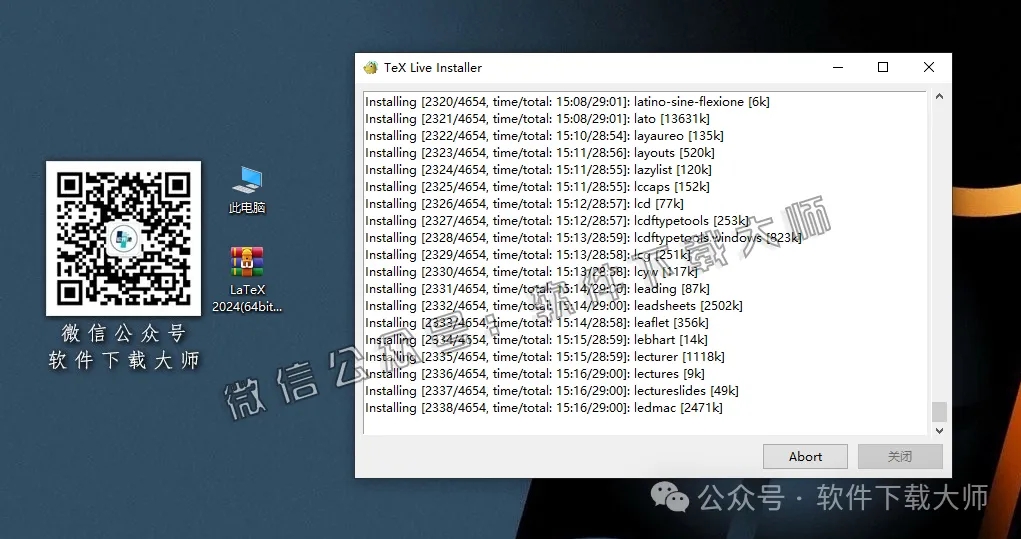Click the log line installing lato
This screenshot has width=1021, height=539.
(x=538, y=119)
